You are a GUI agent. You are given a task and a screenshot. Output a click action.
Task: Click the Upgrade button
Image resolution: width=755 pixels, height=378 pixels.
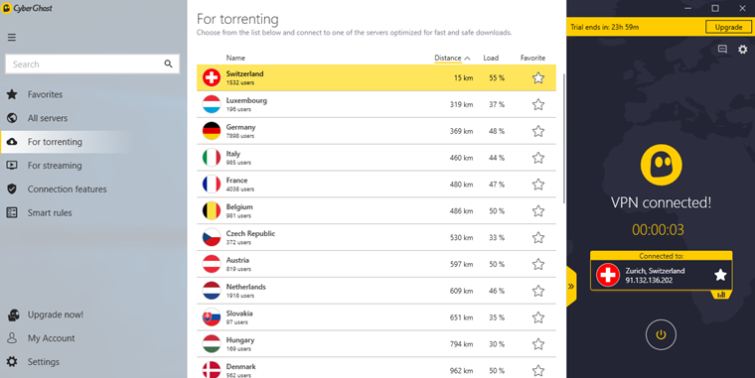(x=728, y=27)
